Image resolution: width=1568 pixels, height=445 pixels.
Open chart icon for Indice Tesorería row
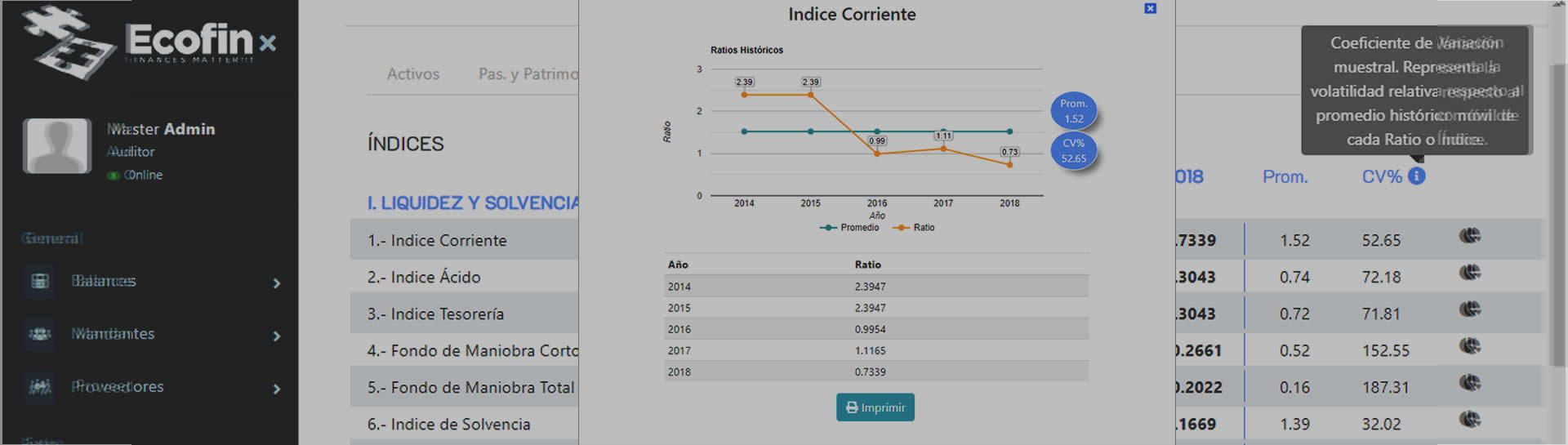pyautogui.click(x=1470, y=310)
